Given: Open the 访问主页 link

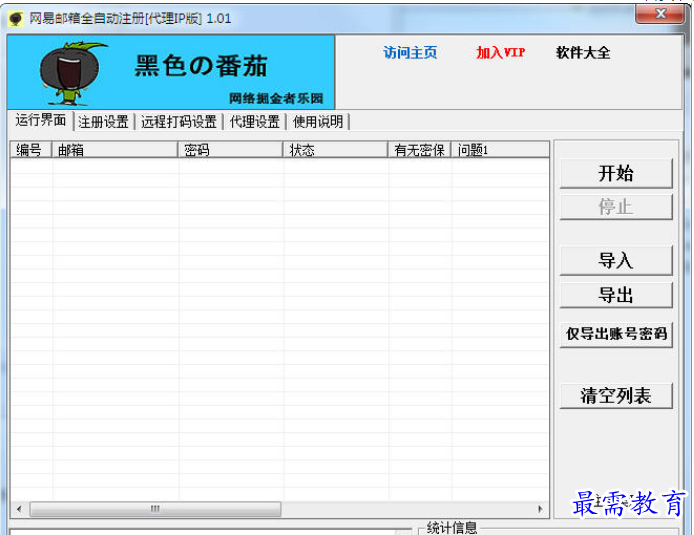Looking at the screenshot, I should pos(410,53).
